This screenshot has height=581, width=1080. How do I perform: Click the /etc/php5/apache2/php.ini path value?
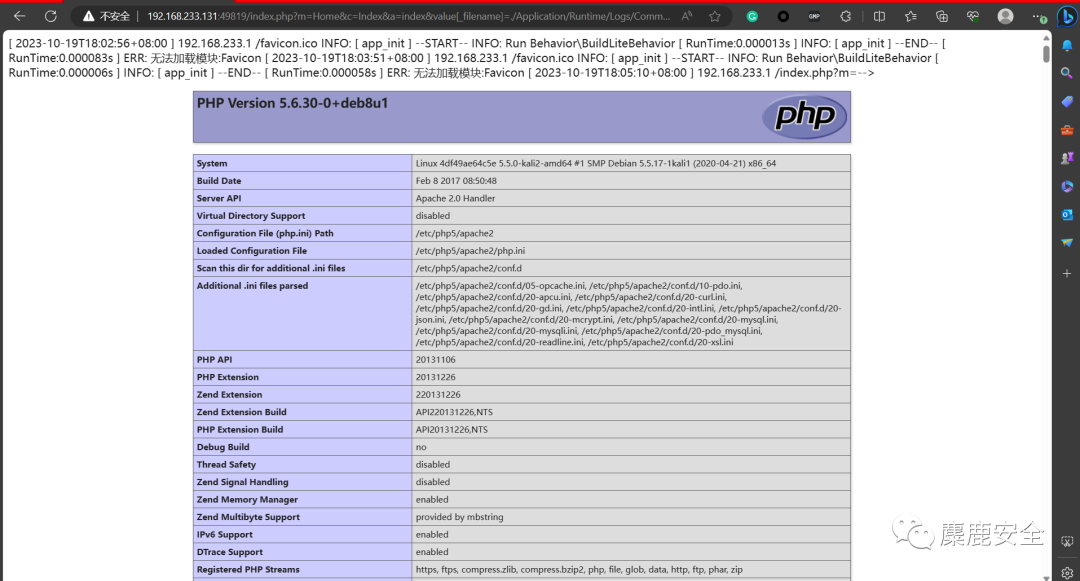(x=470, y=251)
